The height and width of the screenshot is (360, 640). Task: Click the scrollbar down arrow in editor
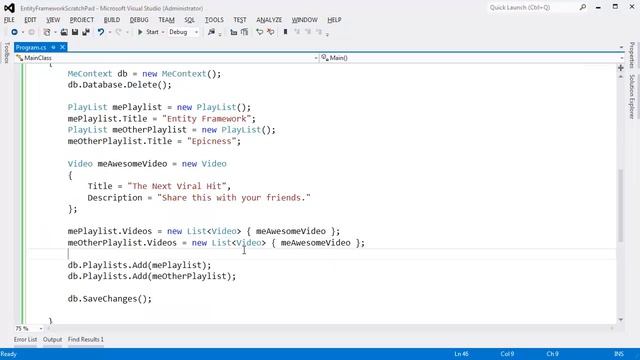621,320
